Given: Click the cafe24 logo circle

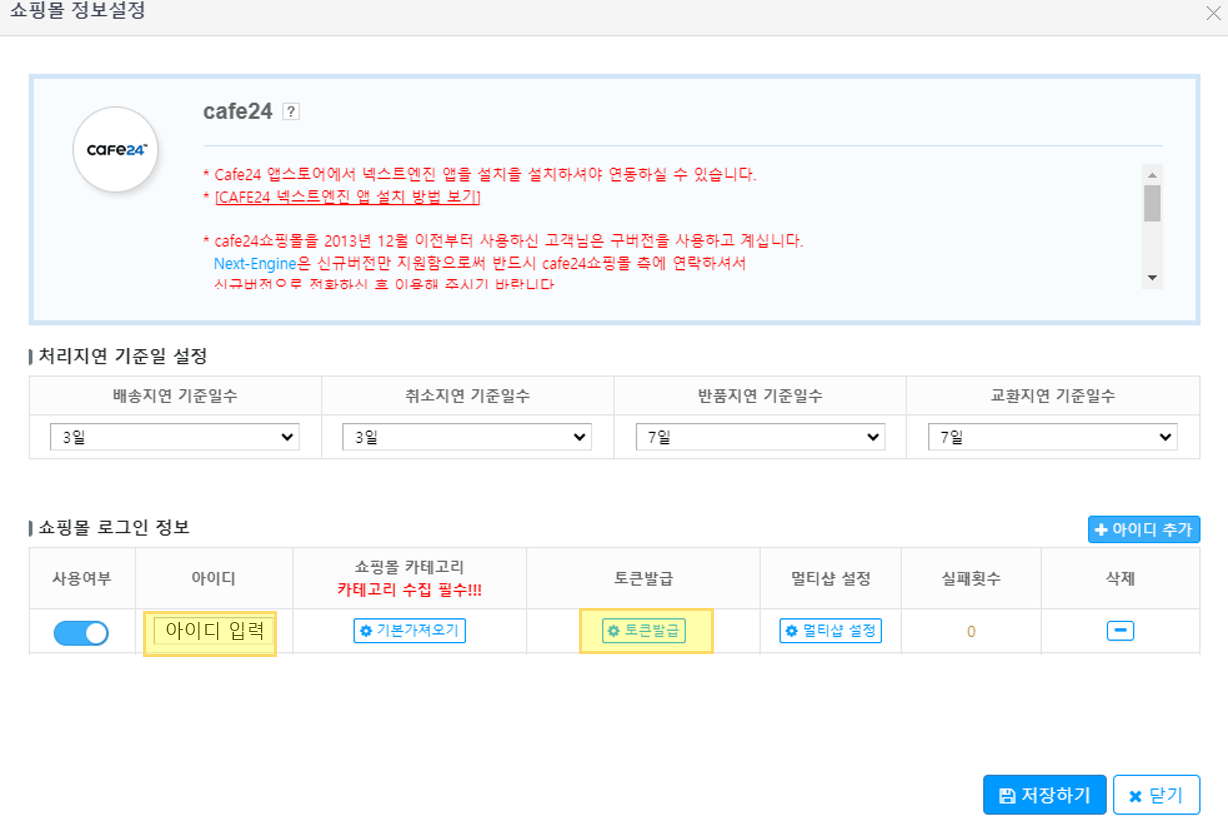Looking at the screenshot, I should [116, 150].
